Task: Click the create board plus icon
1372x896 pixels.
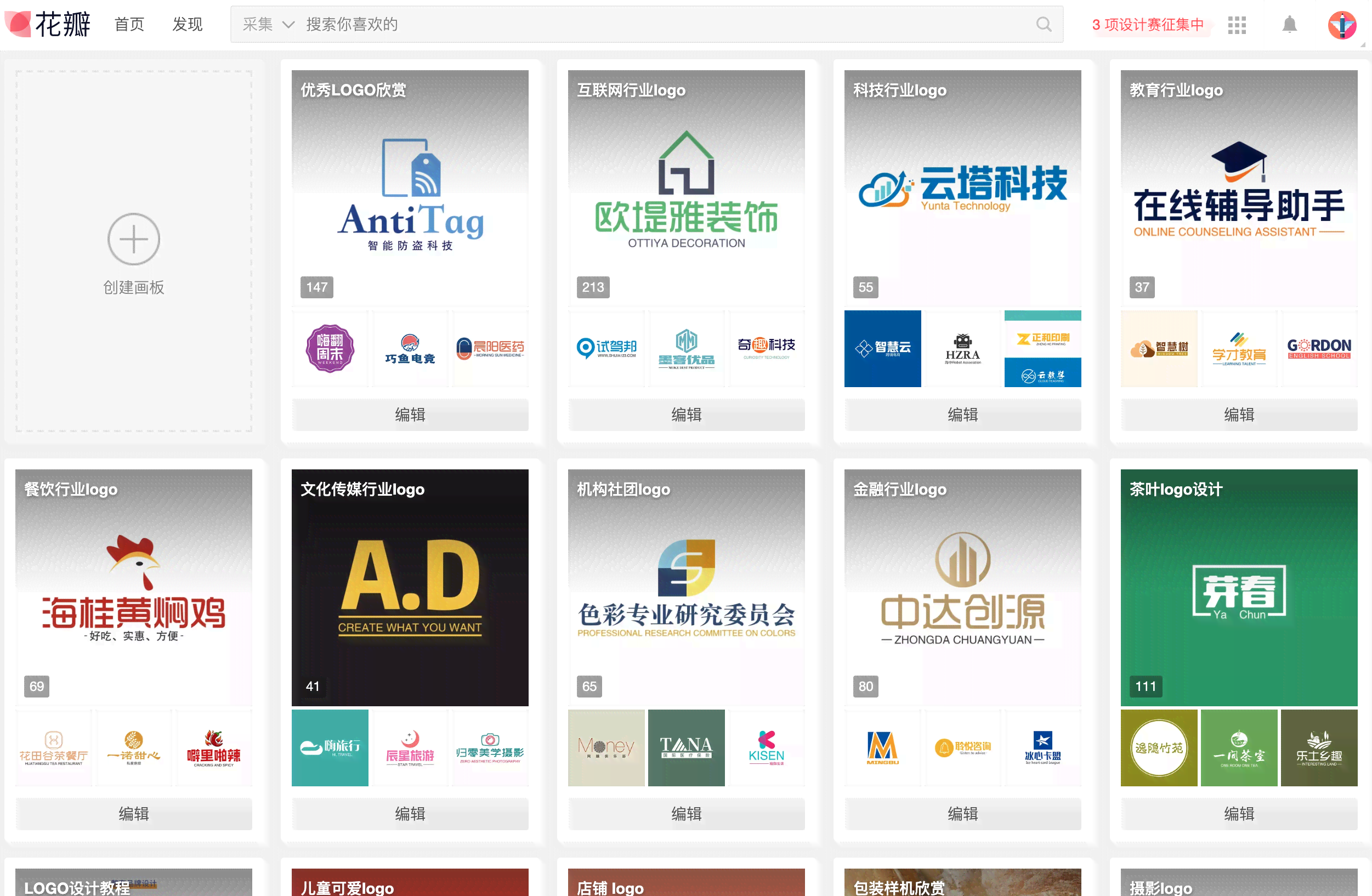Action: click(134, 239)
